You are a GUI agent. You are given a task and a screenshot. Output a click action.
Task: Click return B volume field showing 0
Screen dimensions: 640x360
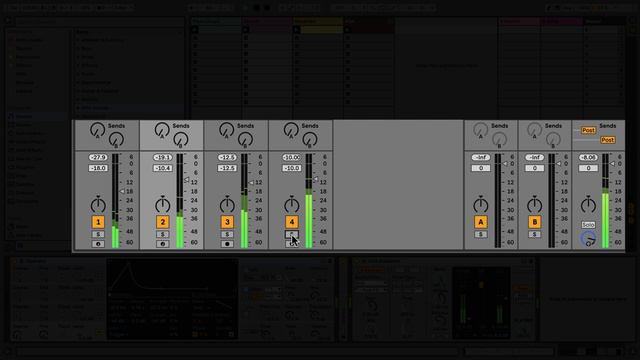[534, 168]
